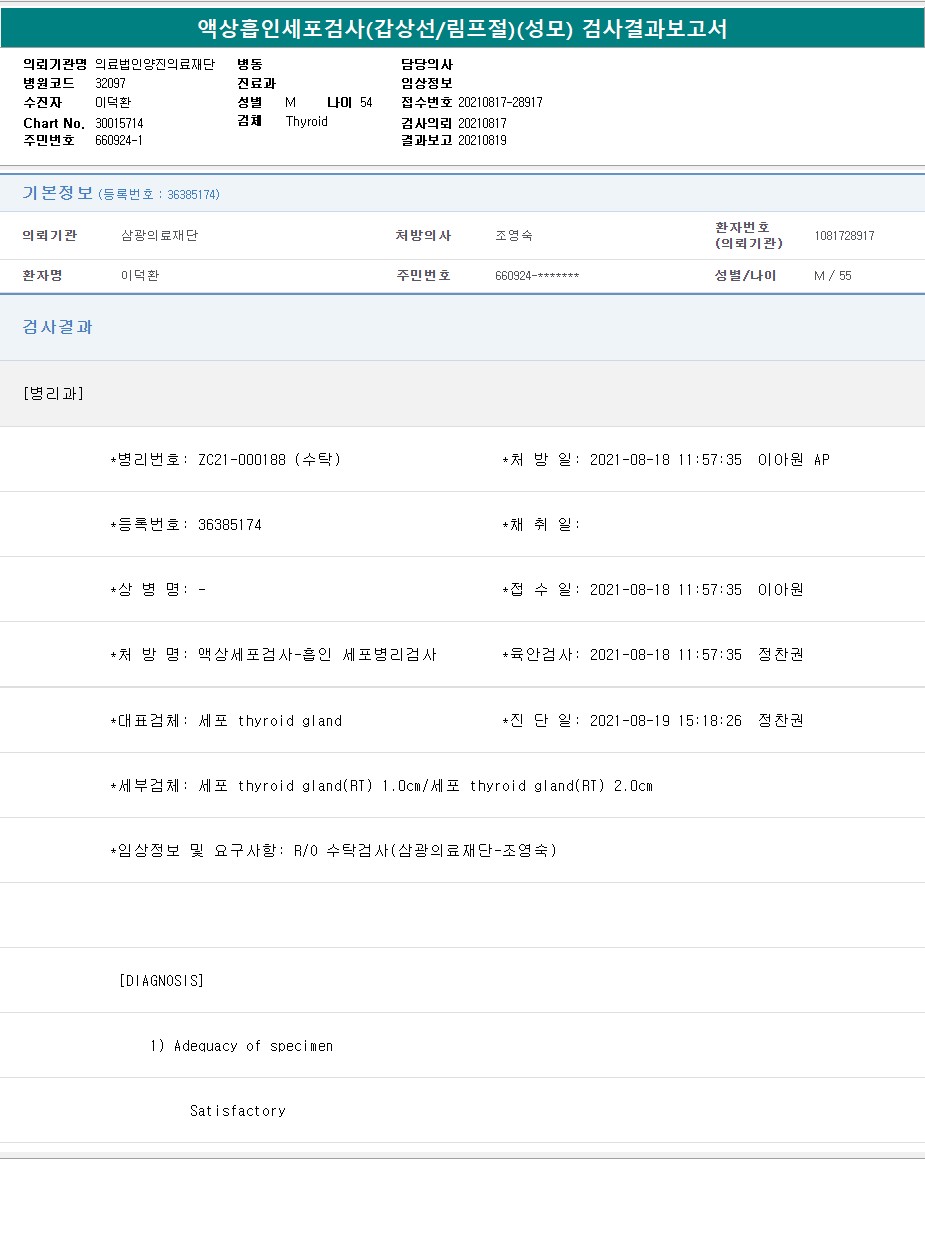Click the 처방의사 name in 기본정보
The height and width of the screenshot is (1240, 925).
[513, 236]
